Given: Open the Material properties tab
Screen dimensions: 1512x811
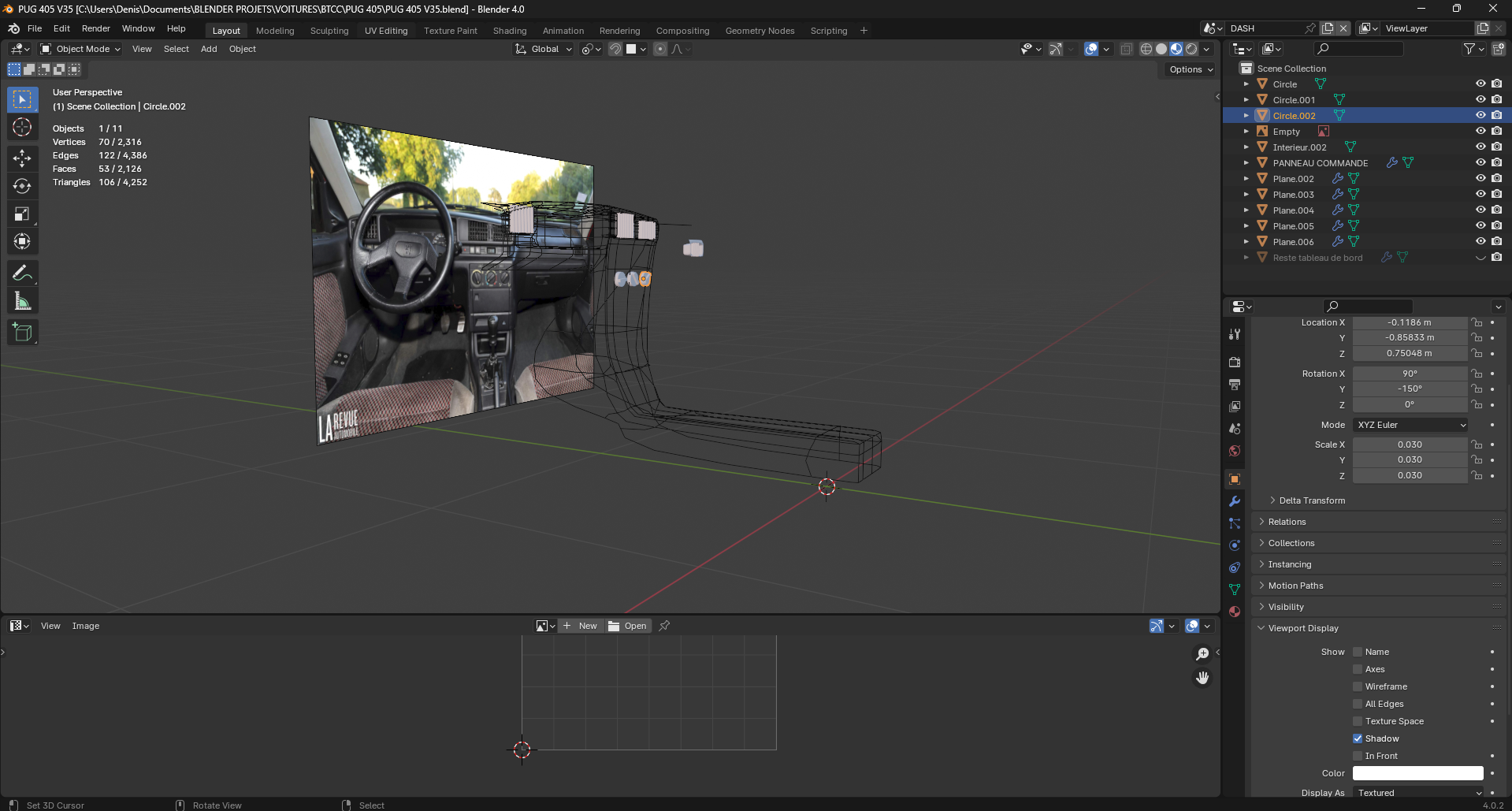Looking at the screenshot, I should [1235, 612].
